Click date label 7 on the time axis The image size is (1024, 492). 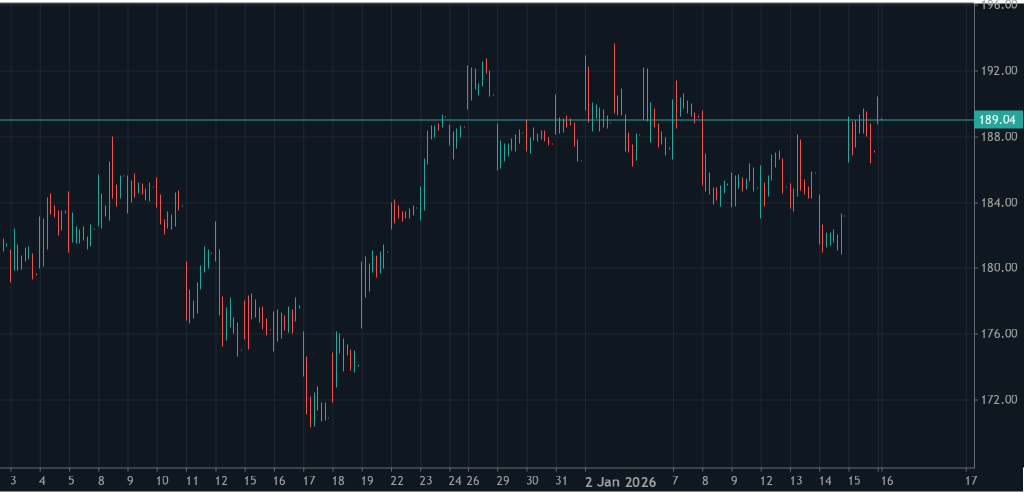point(675,481)
